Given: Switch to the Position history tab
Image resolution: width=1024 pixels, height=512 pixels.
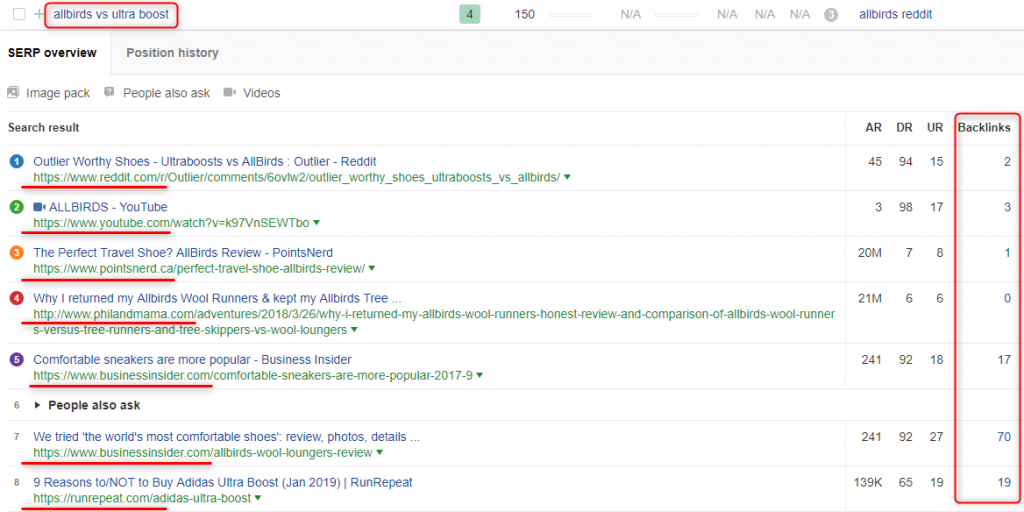Looking at the screenshot, I should (x=172, y=53).
